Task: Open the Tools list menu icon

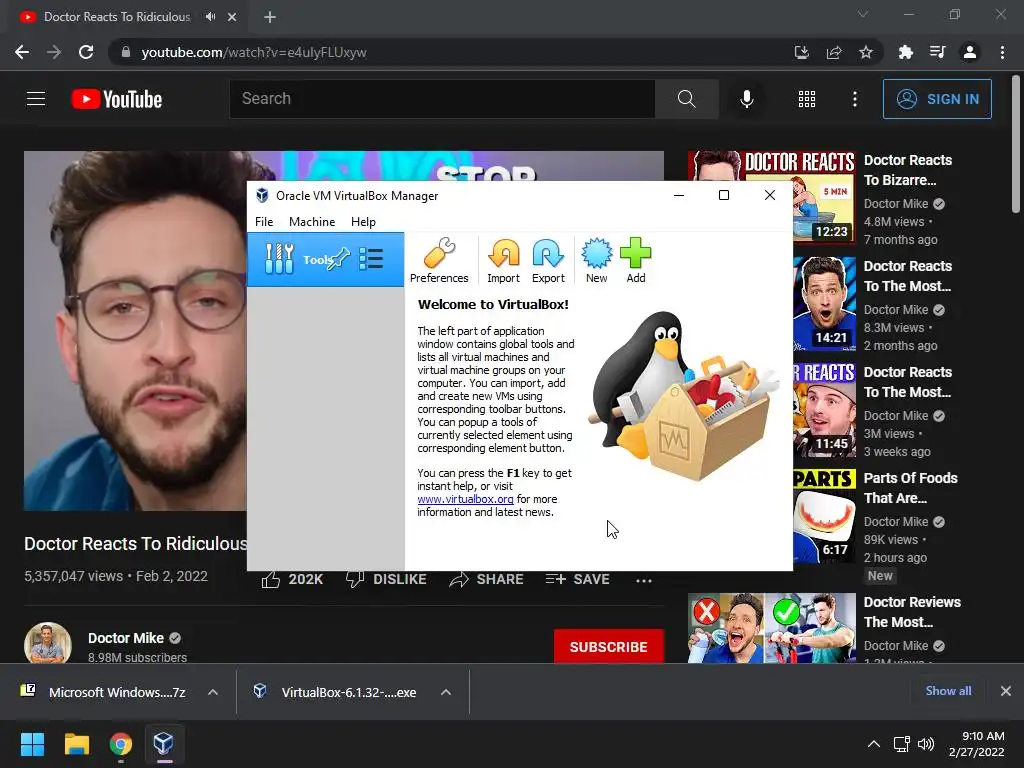Action: pyautogui.click(x=371, y=259)
